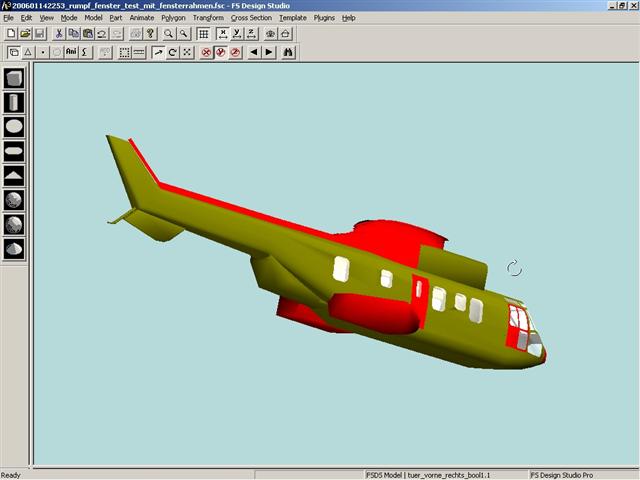Click the Open file folder icon
640x480 pixels.
click(x=25, y=34)
